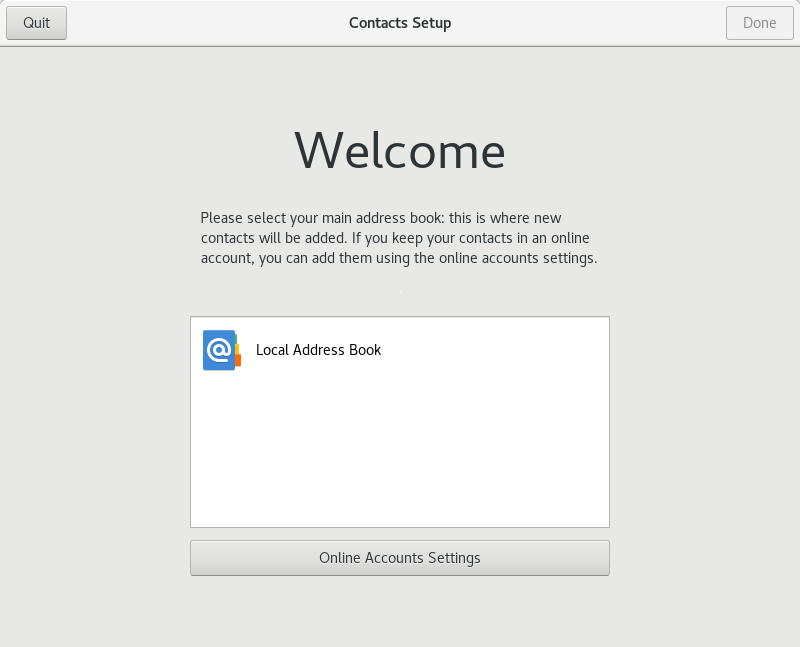800x647 pixels.
Task: Click the address book glyph beside the label
Action: point(222,351)
